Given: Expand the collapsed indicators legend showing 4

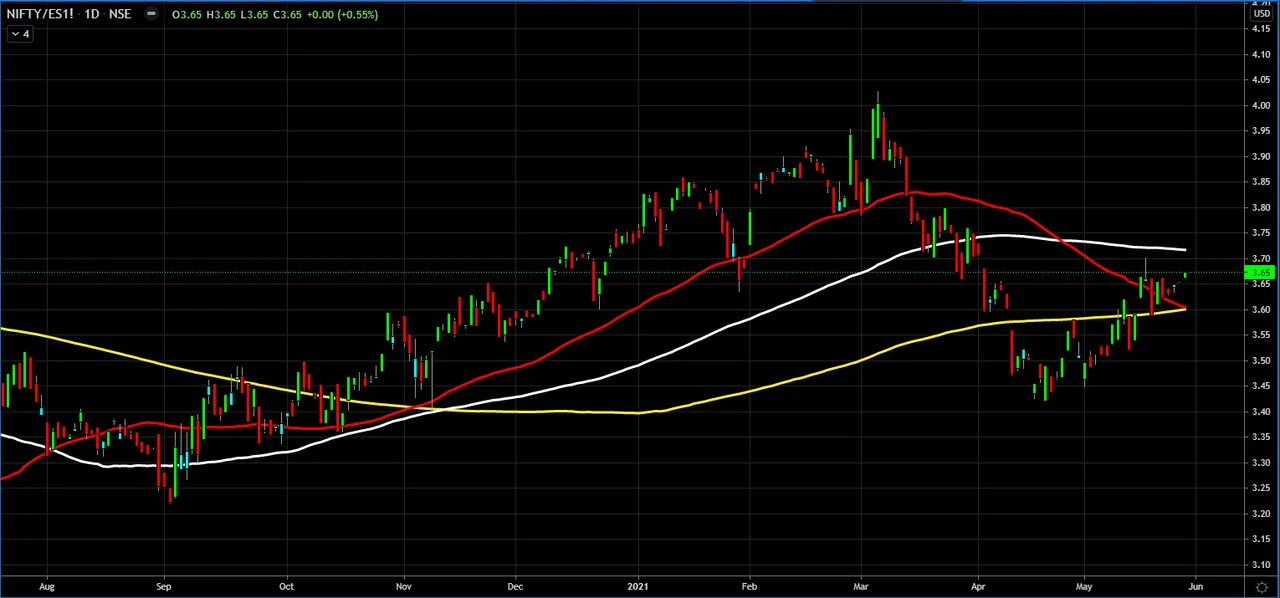Looking at the screenshot, I should pyautogui.click(x=20, y=34).
